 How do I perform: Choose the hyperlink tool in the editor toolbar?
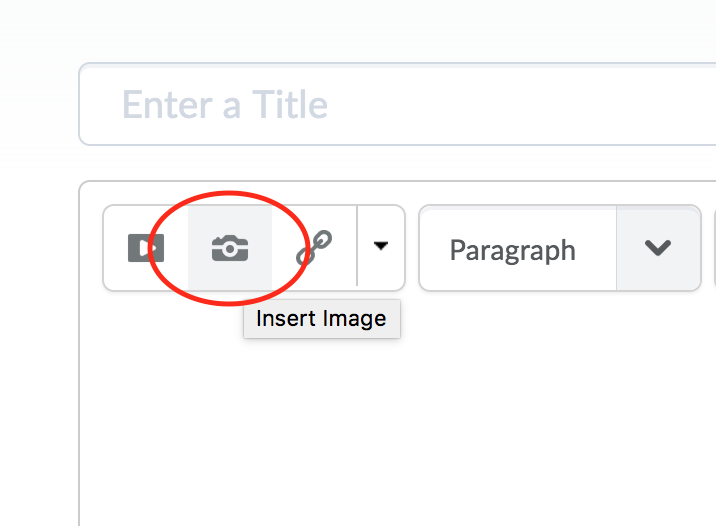coord(314,248)
